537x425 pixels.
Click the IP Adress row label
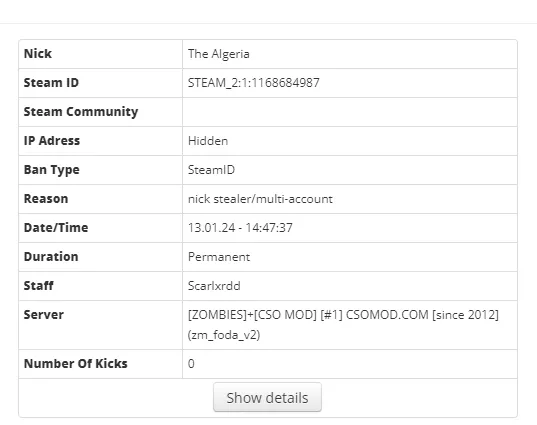coord(52,141)
